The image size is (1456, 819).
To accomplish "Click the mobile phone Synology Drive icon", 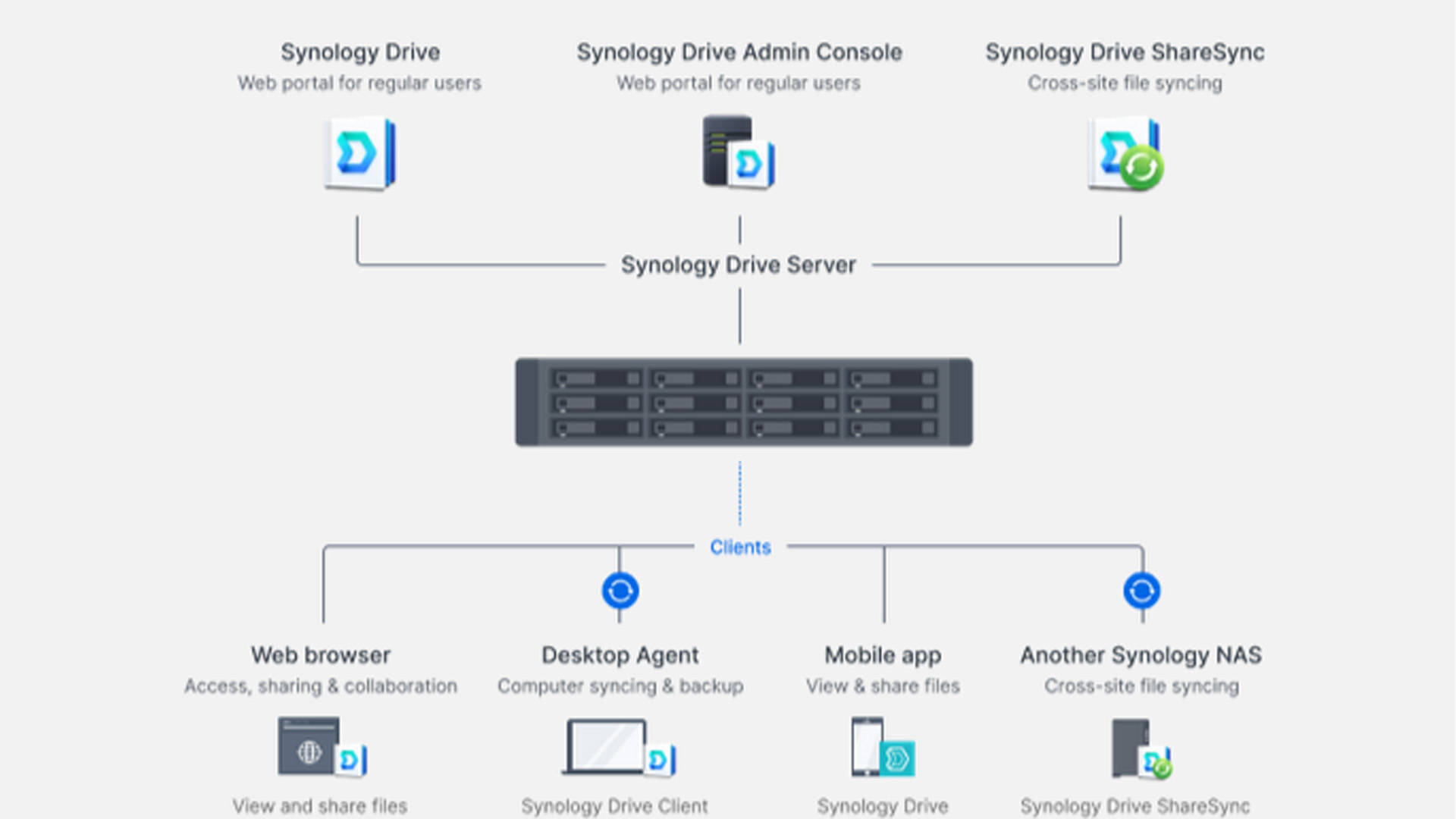I will (883, 747).
